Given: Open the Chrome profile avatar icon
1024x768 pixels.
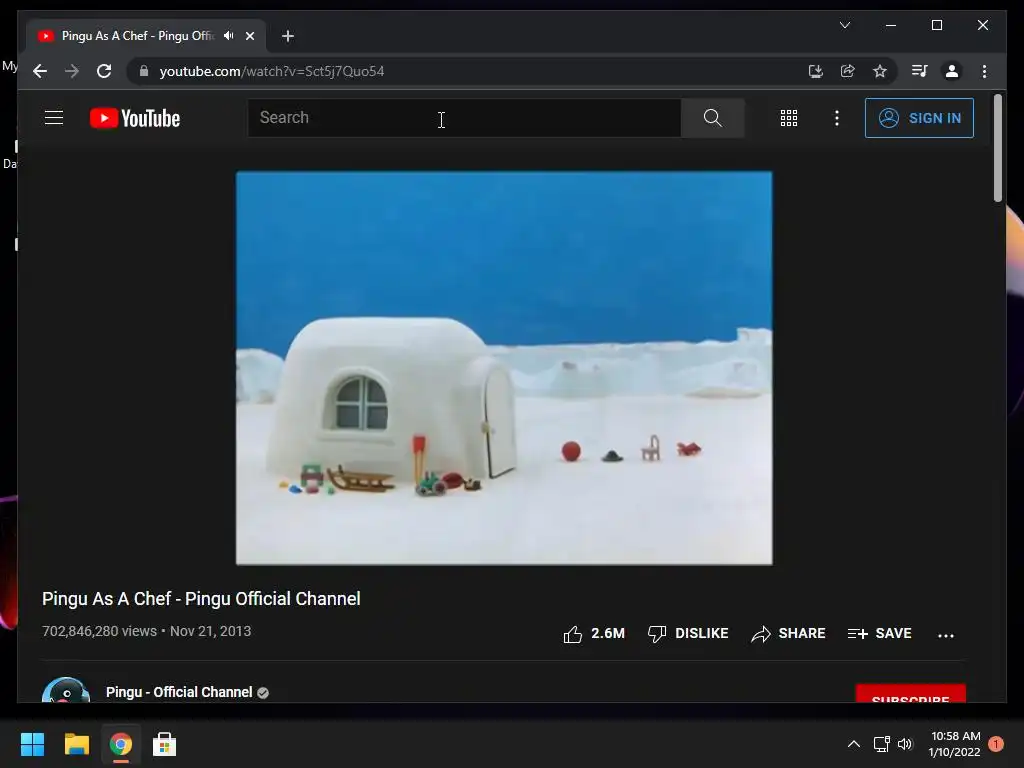Looking at the screenshot, I should [952, 71].
